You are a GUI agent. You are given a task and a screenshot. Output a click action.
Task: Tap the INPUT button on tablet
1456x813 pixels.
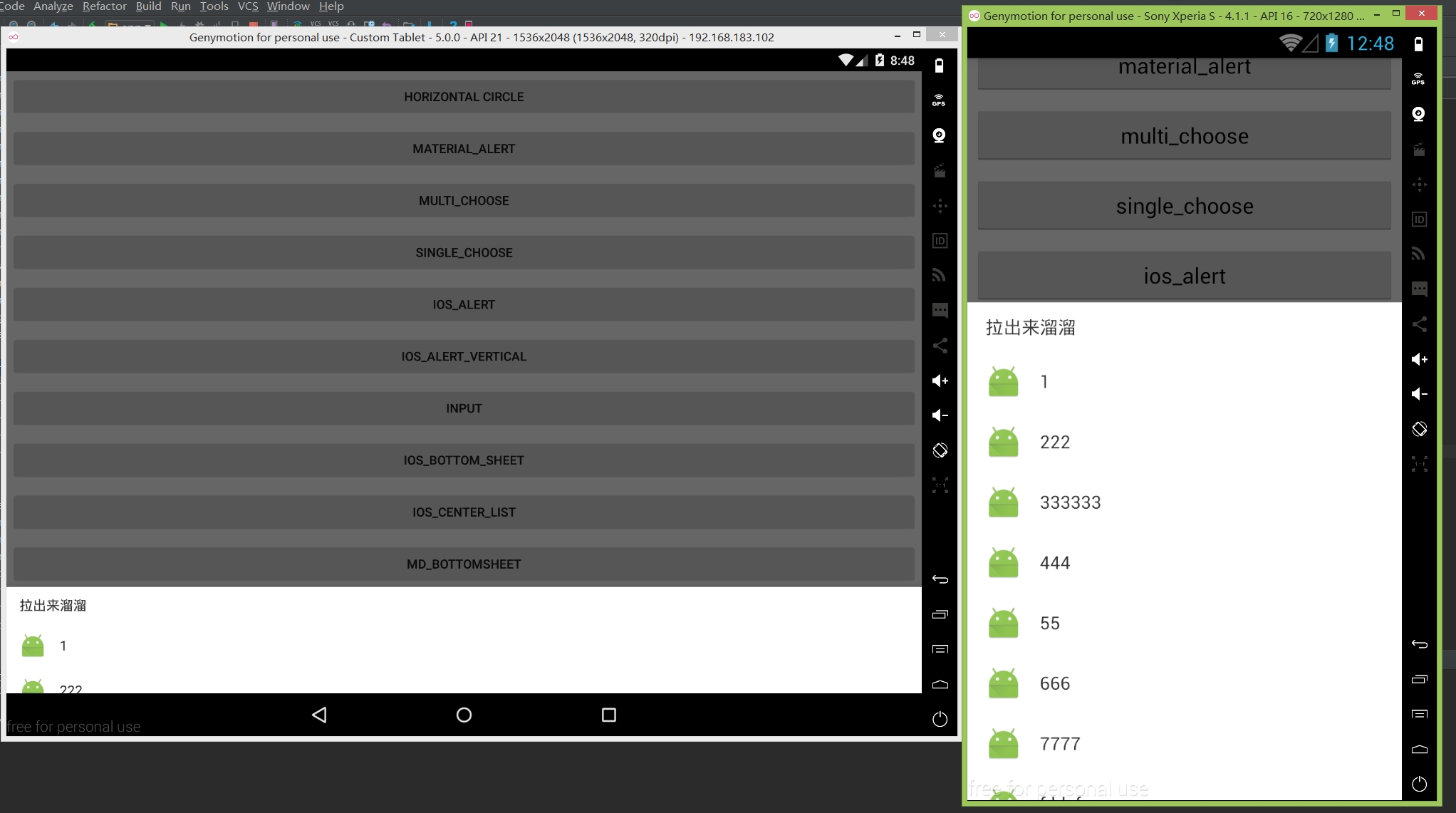click(464, 408)
